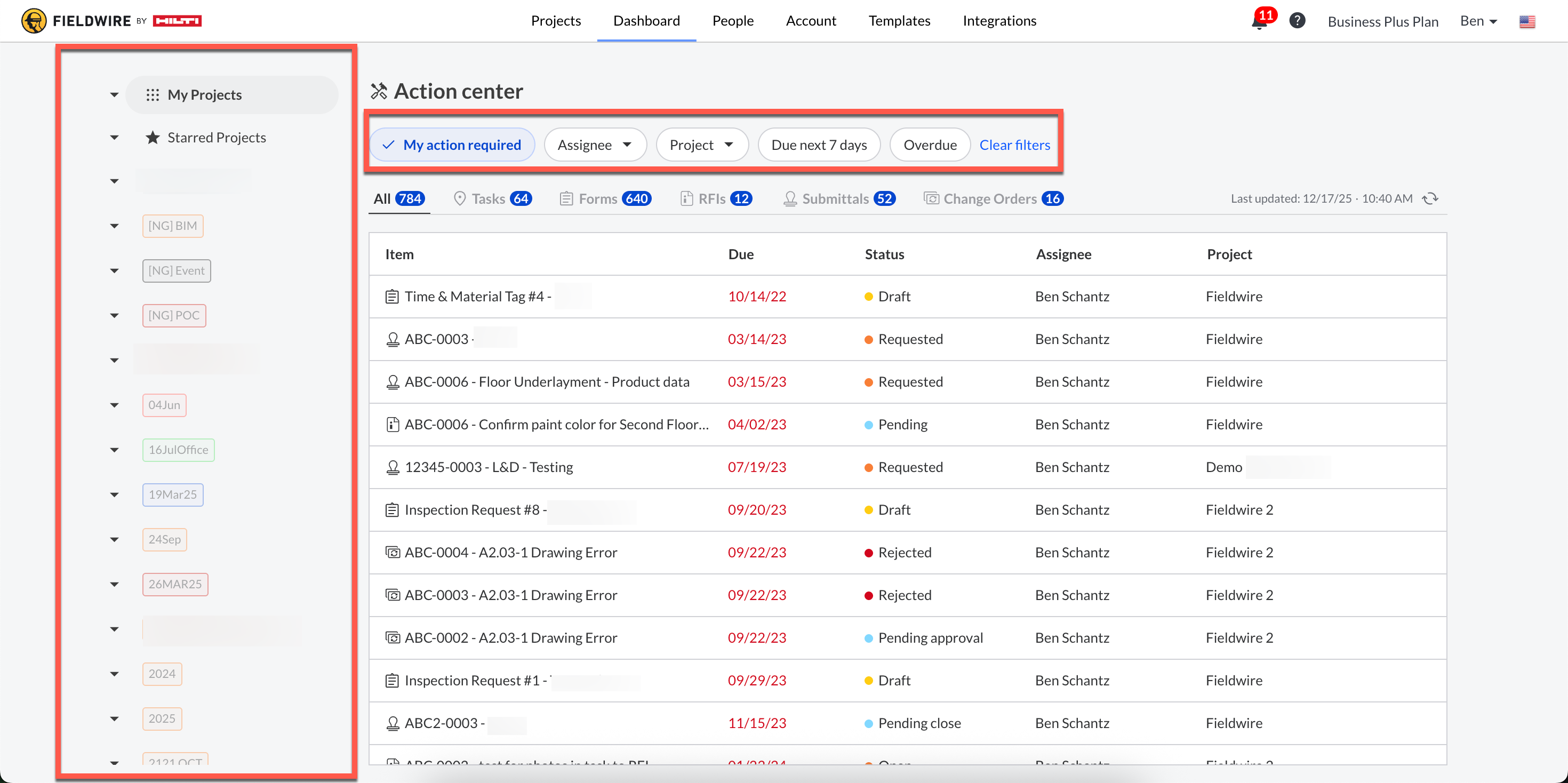Go to the People menu item

pyautogui.click(x=732, y=21)
